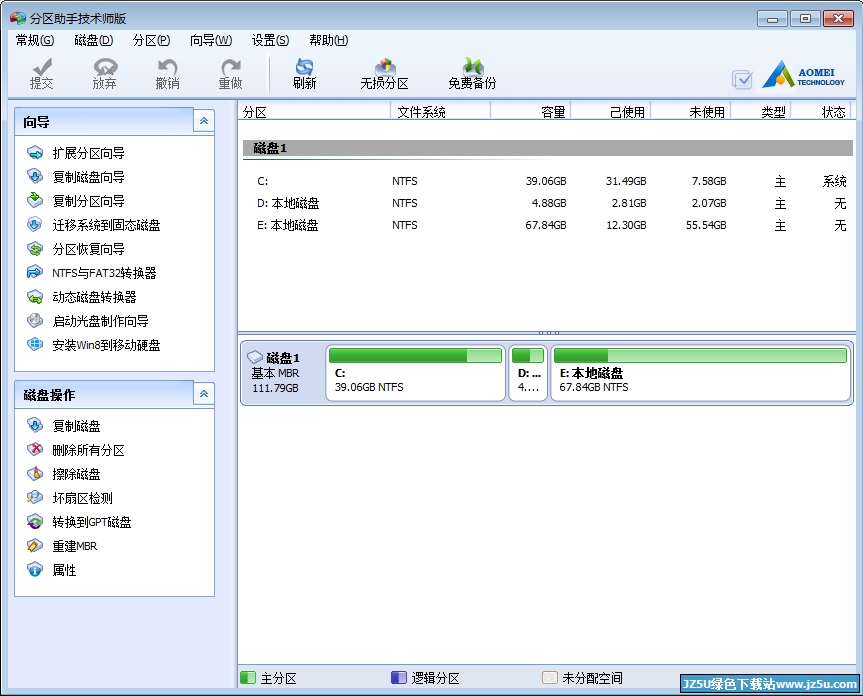This screenshot has width=863, height=696.
Task: Click the 55.54GB unused value
Action: coord(706,225)
